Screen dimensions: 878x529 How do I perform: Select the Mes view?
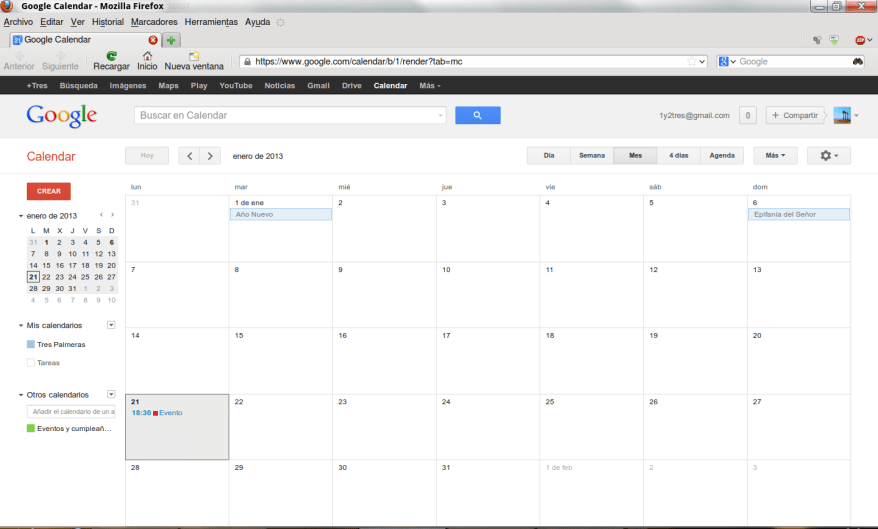635,156
